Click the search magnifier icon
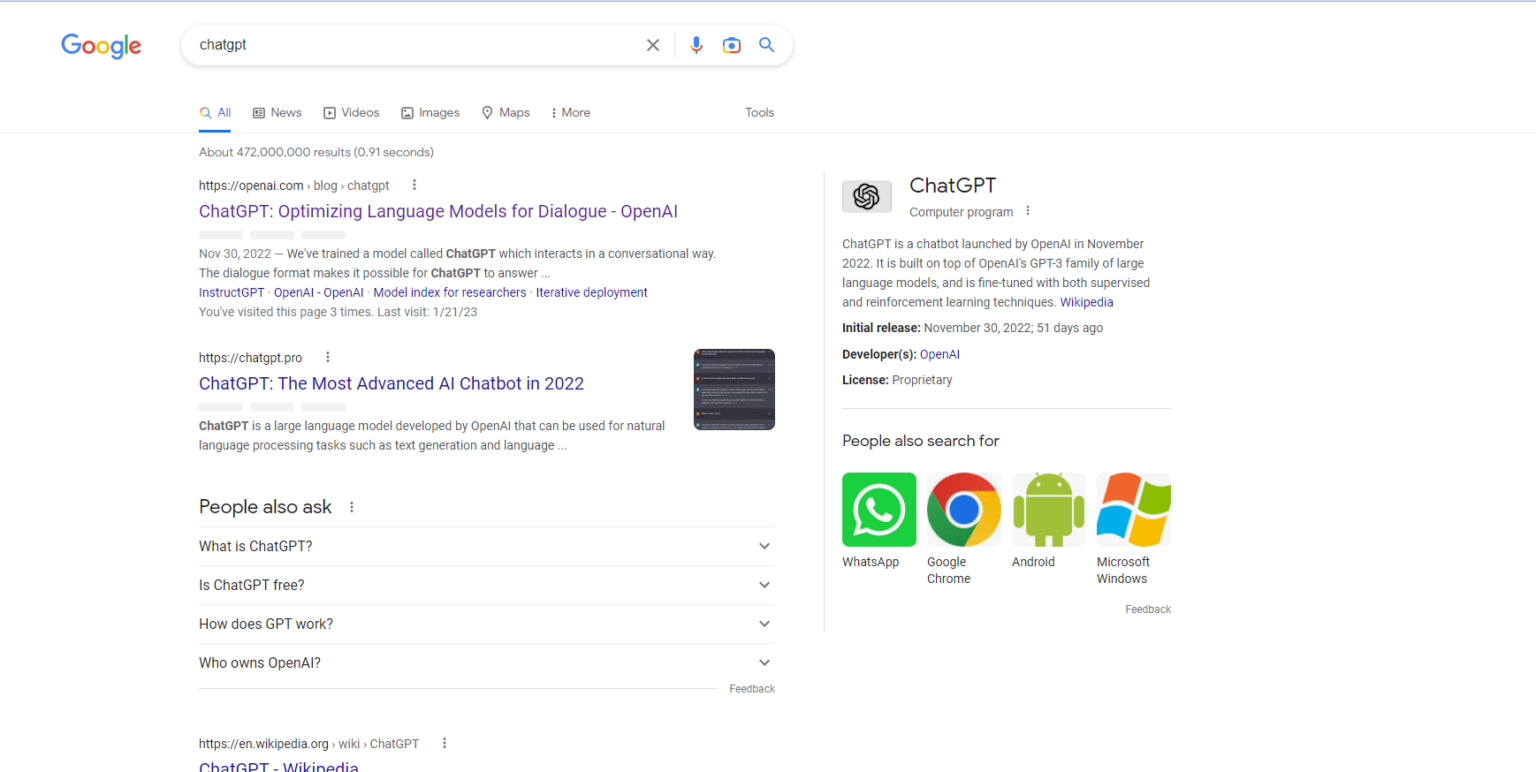Viewport: 1536px width, 772px height. 766,45
